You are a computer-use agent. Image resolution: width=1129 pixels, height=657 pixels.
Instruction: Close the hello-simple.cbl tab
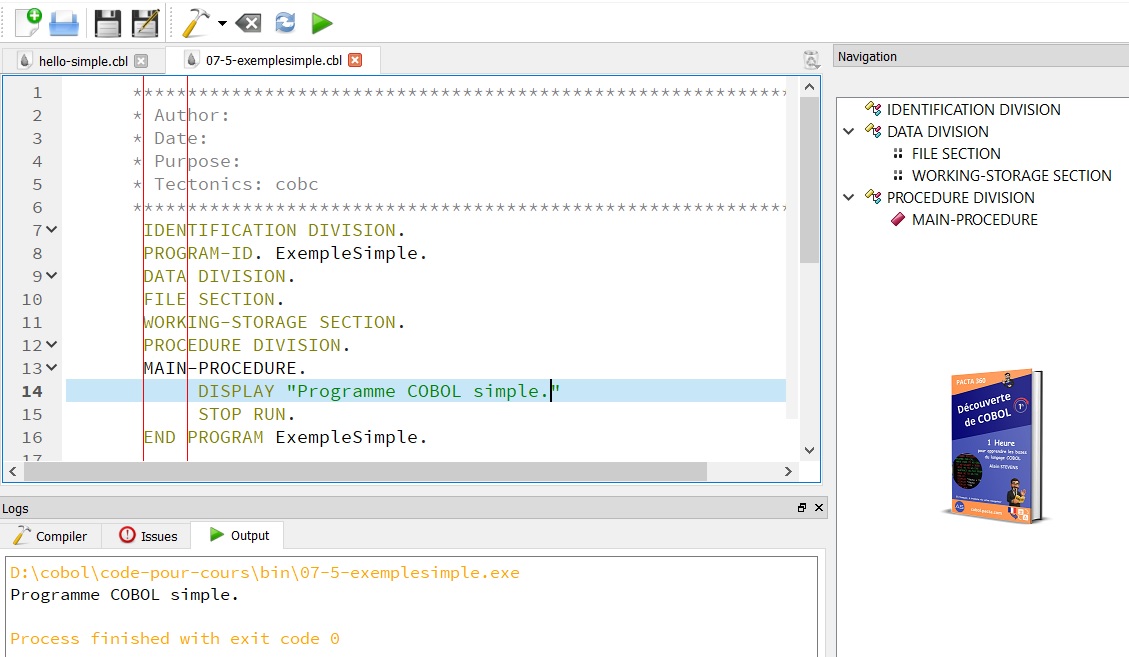pyautogui.click(x=141, y=61)
